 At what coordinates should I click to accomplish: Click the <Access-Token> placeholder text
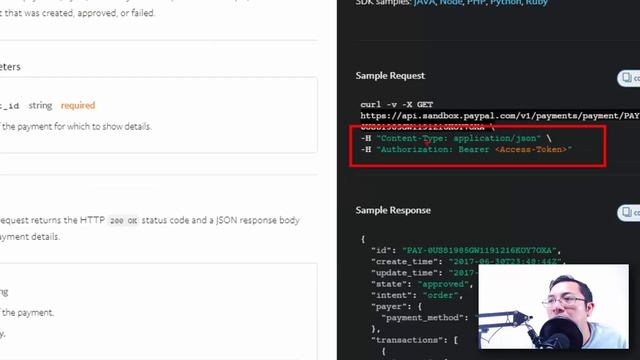[x=531, y=149]
